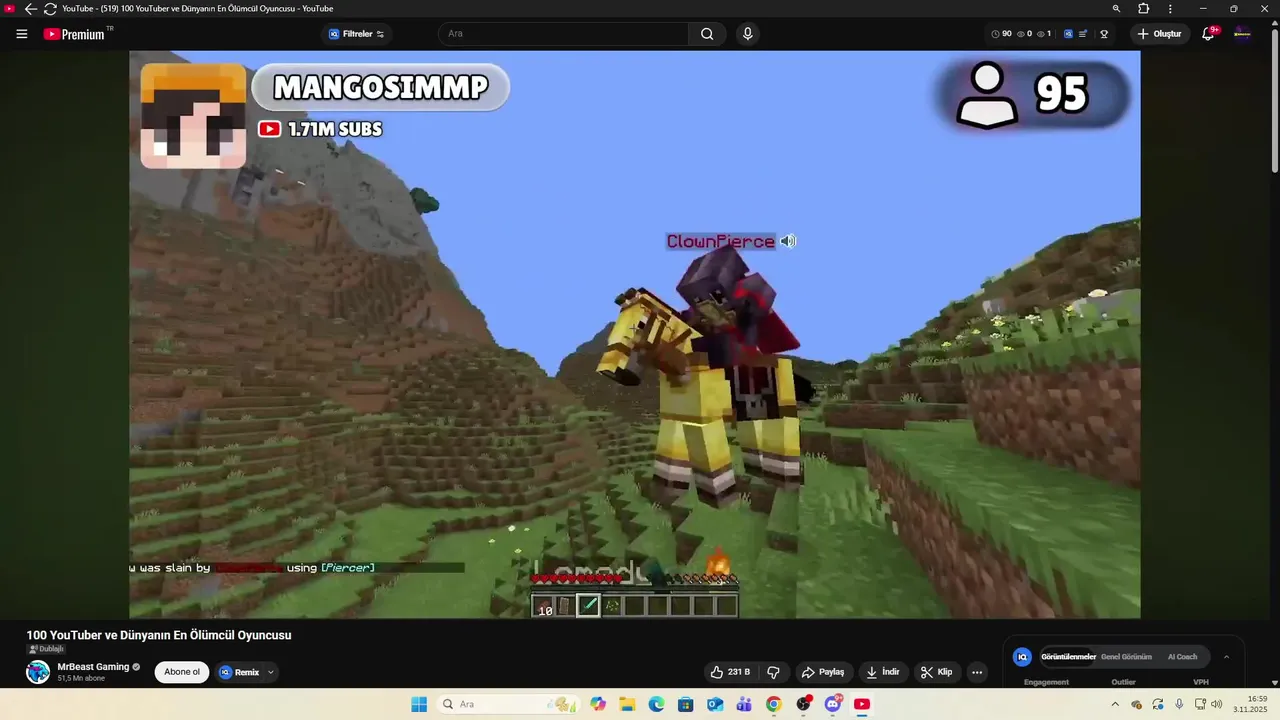This screenshot has width=1280, height=720.
Task: Open Outlook from the taskbar
Action: pyautogui.click(x=715, y=704)
